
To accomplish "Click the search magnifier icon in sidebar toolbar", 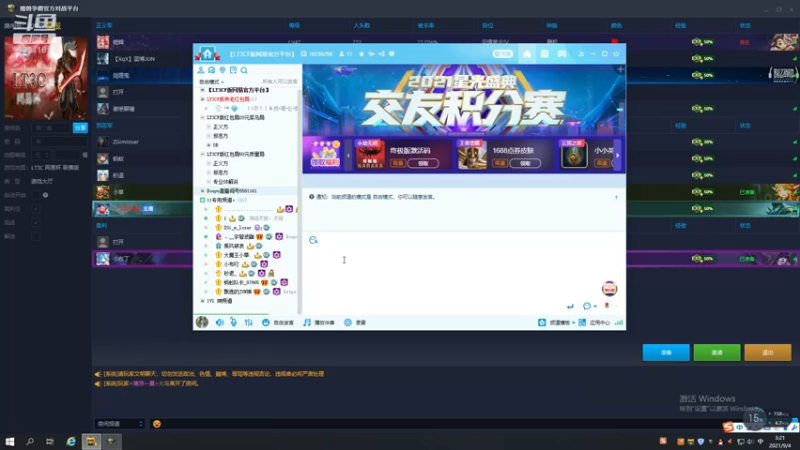I will (244, 70).
